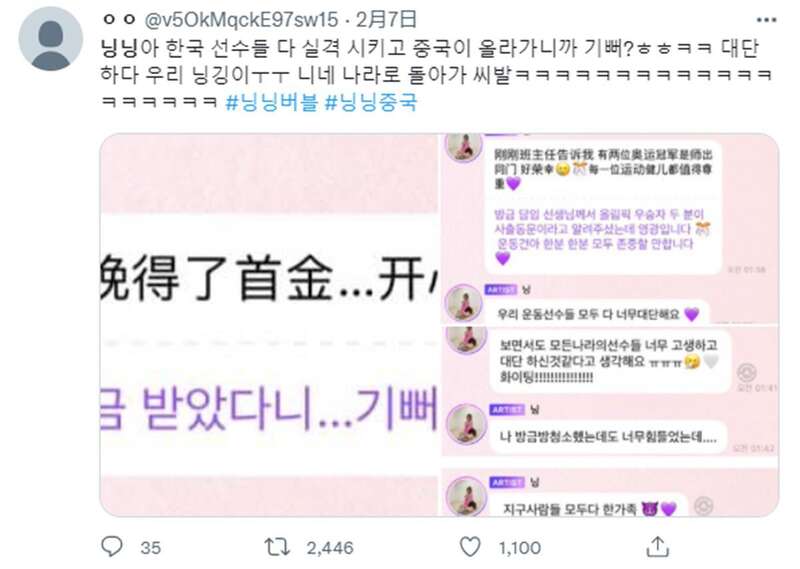Open the left attached image with 首金 text
800x569 pixels.
pos(269,325)
